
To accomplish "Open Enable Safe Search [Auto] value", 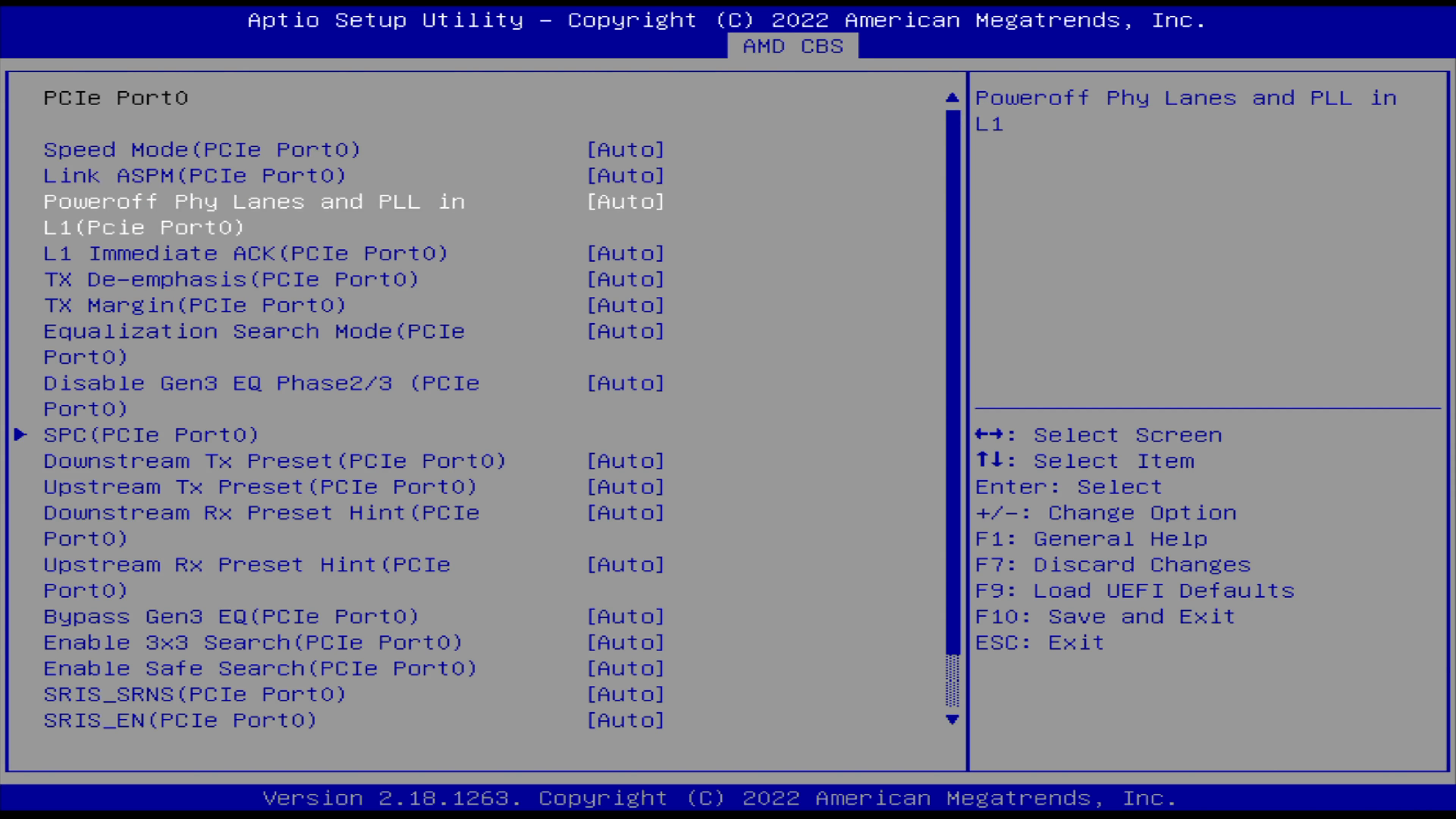I will (625, 668).
